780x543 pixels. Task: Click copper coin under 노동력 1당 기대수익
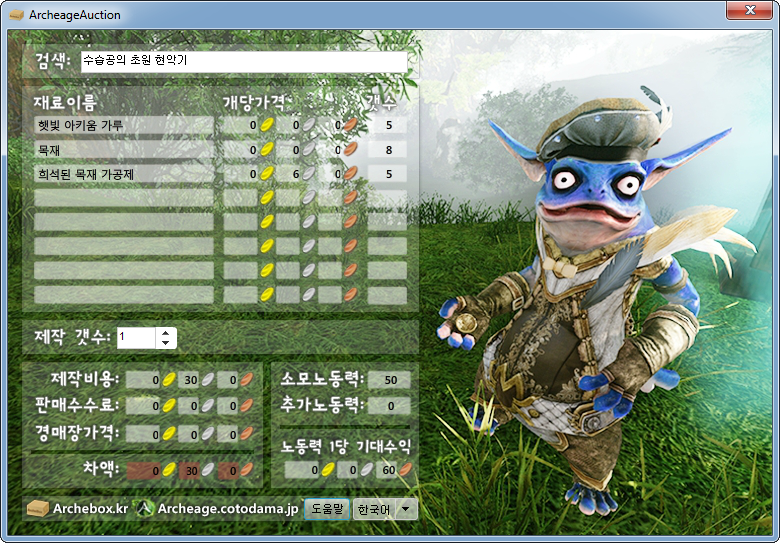pos(406,469)
